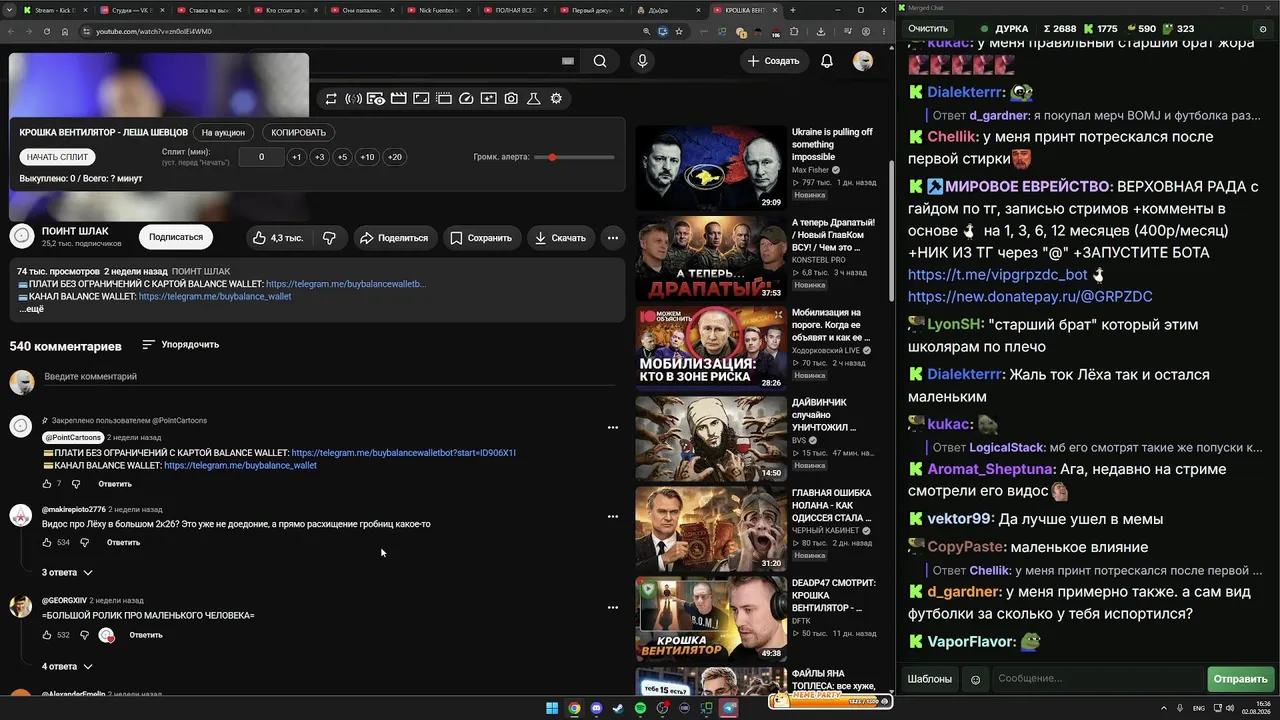Click the YouTube search magnifier button

pos(600,61)
